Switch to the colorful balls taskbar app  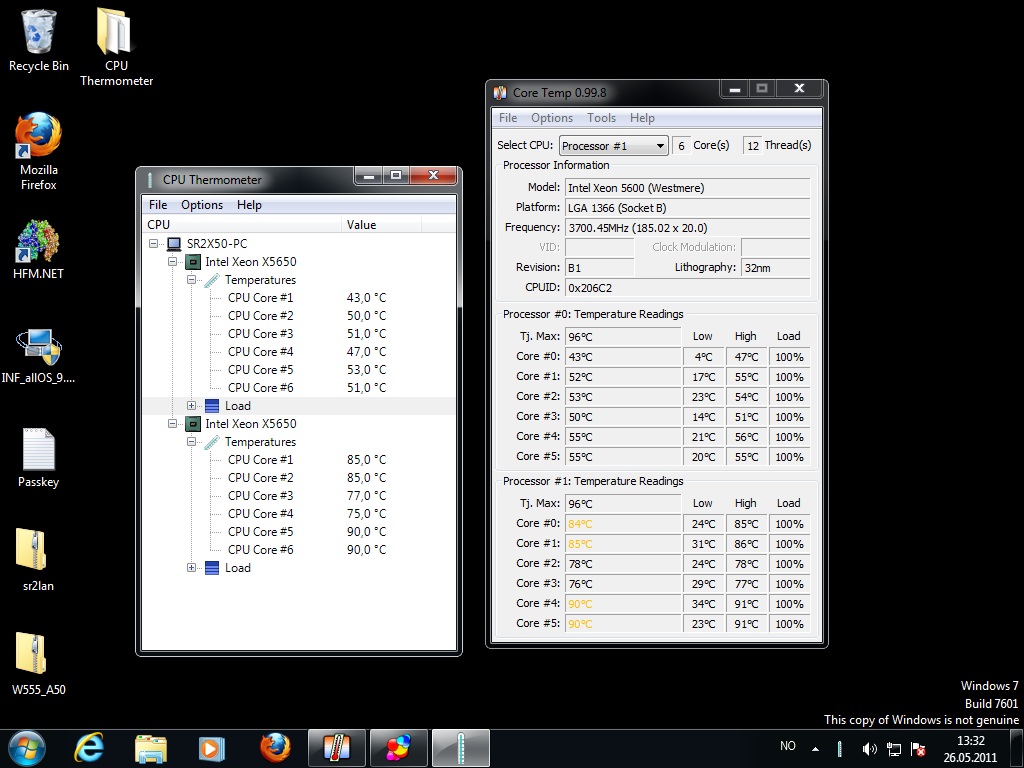pyautogui.click(x=398, y=748)
